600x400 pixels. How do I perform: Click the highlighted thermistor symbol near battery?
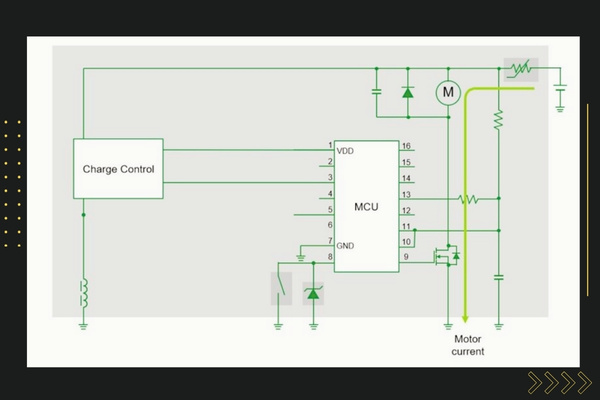tap(521, 69)
